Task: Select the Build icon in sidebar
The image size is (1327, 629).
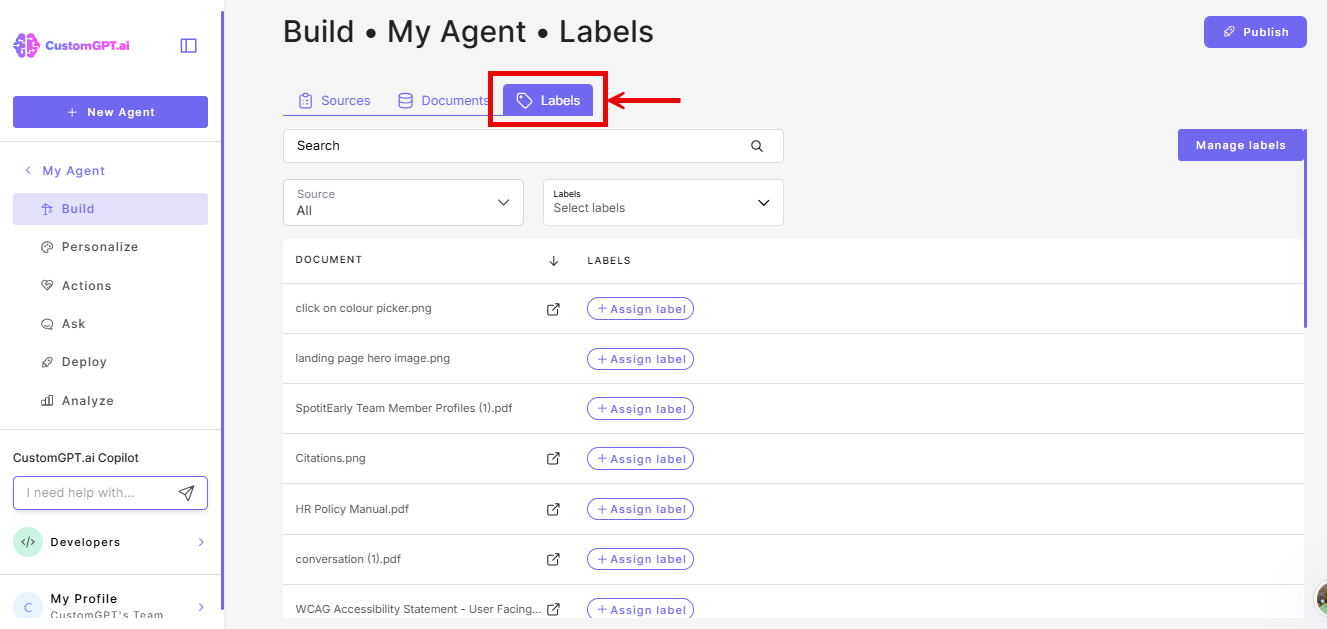Action: tap(46, 208)
